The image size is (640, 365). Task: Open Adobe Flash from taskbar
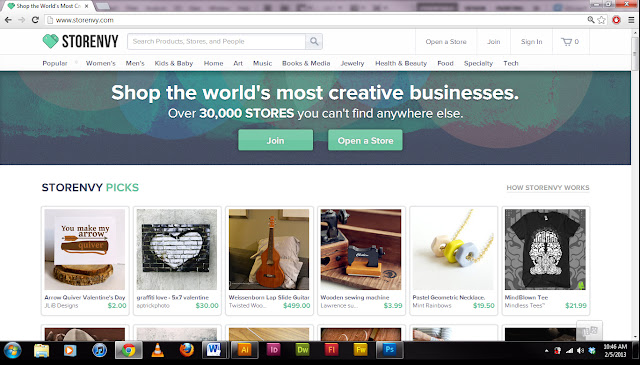[x=331, y=350]
